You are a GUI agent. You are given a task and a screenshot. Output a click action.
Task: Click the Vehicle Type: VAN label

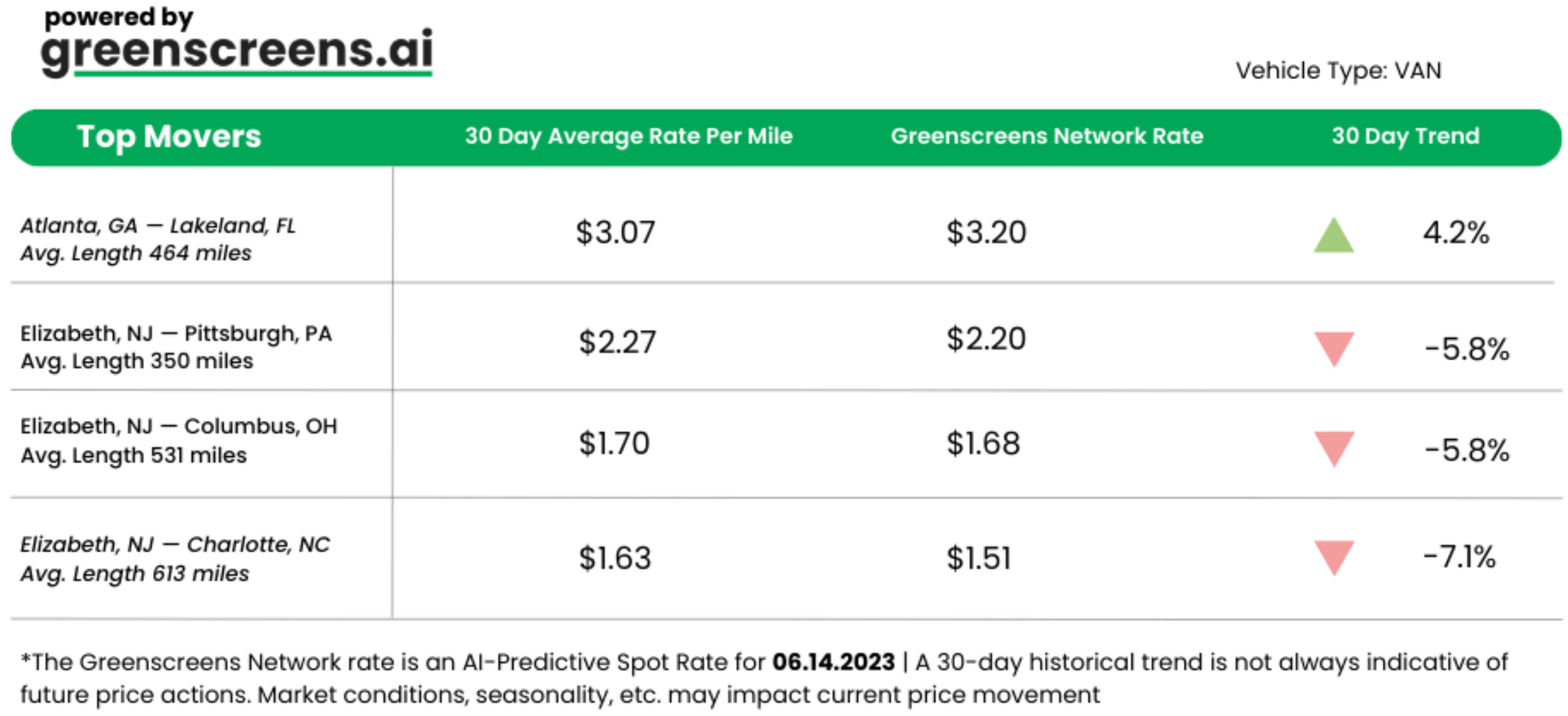(1338, 71)
